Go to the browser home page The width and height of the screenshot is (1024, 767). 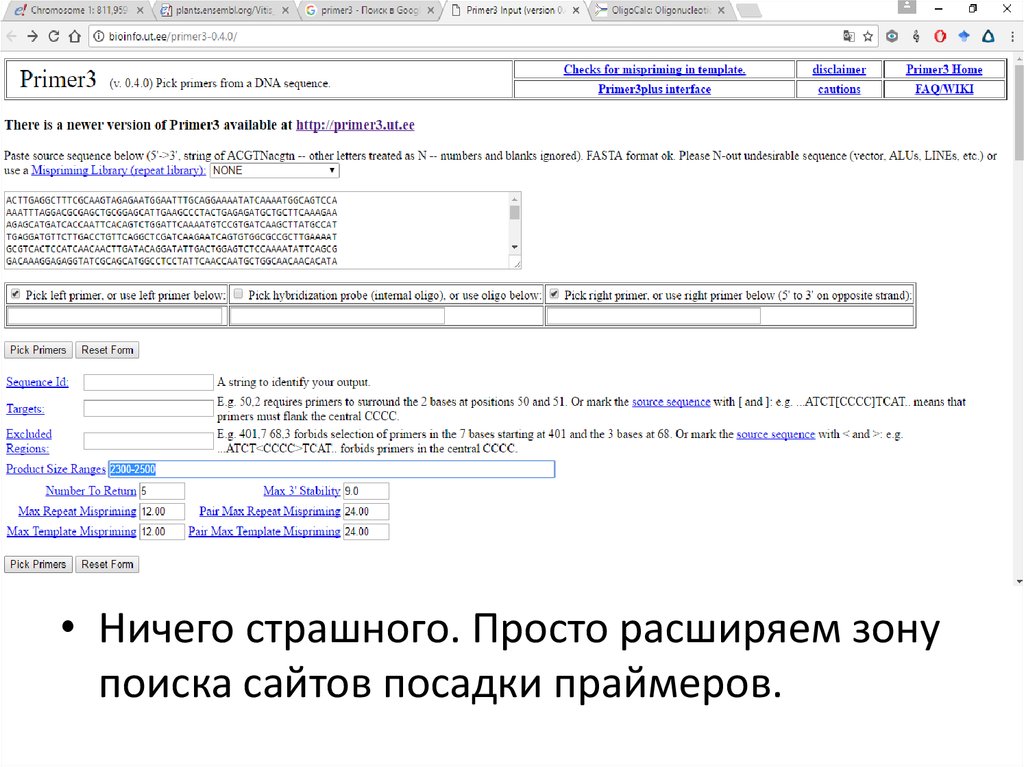coord(75,36)
